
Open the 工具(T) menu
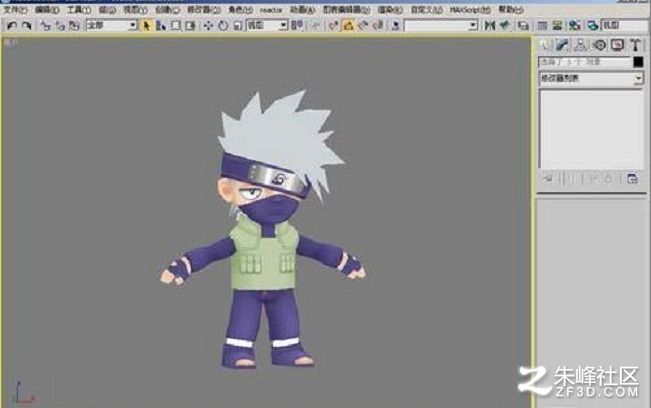79,9
